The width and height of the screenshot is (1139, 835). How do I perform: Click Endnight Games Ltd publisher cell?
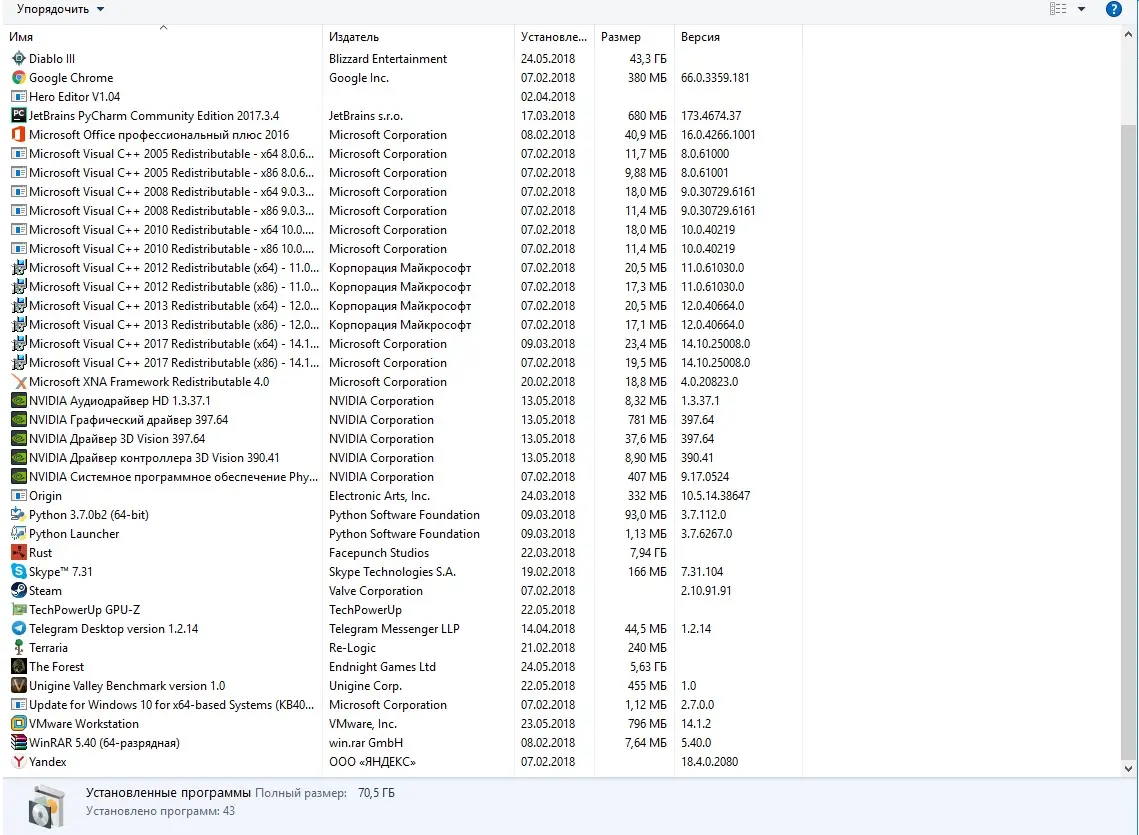click(382, 666)
